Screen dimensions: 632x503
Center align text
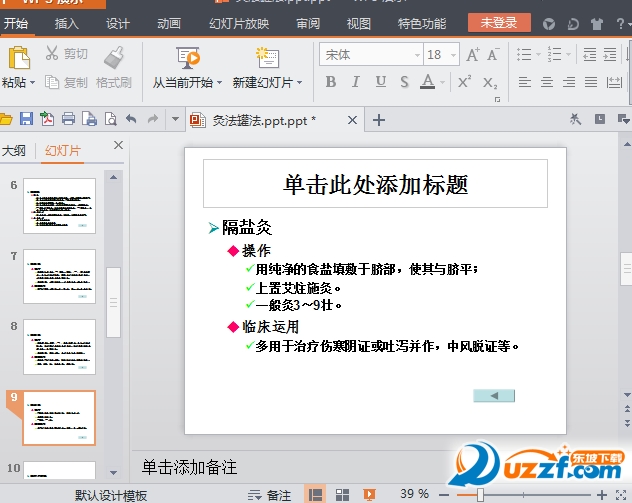coord(547,82)
